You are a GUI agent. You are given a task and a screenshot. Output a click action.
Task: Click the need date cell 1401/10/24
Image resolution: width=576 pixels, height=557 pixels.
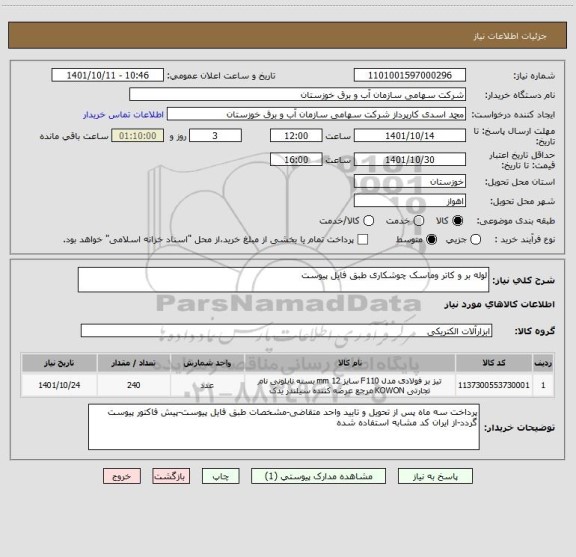point(59,385)
